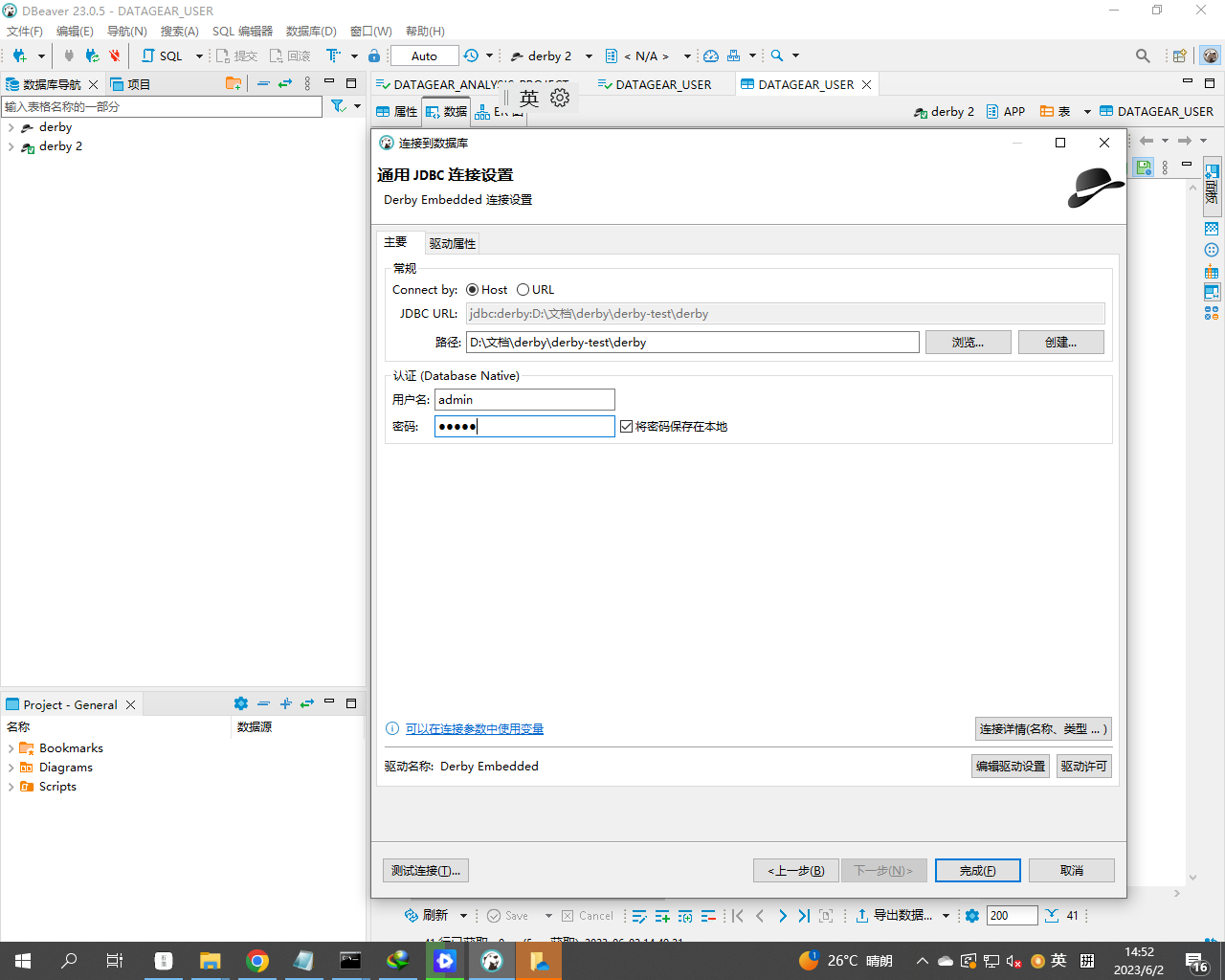The height and width of the screenshot is (980, 1225).
Task: Open the Help menu
Action: [x=425, y=31]
